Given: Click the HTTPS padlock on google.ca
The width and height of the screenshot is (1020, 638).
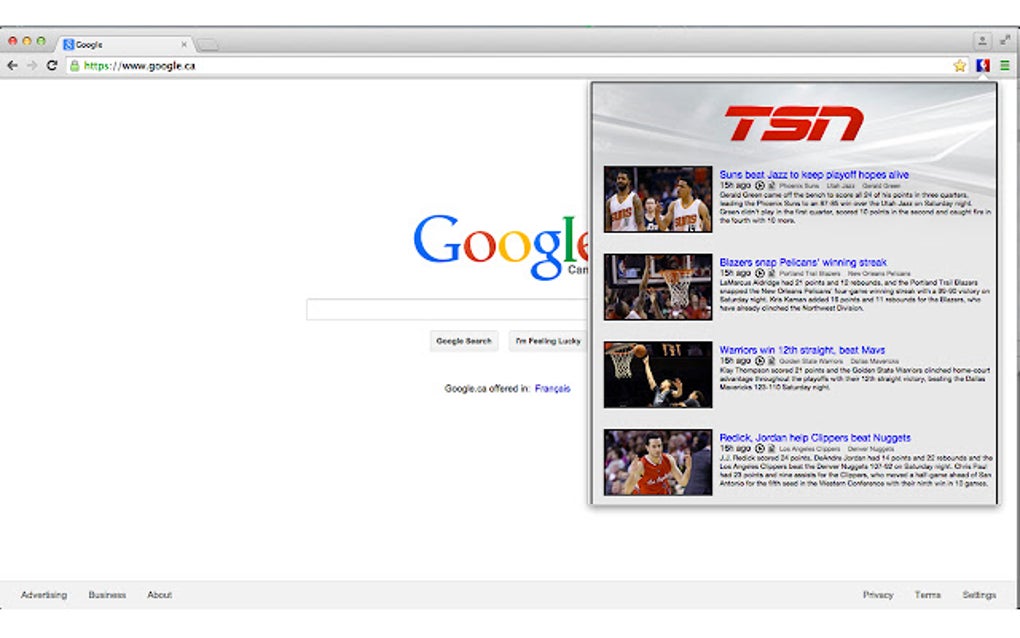Looking at the screenshot, I should tap(76, 64).
